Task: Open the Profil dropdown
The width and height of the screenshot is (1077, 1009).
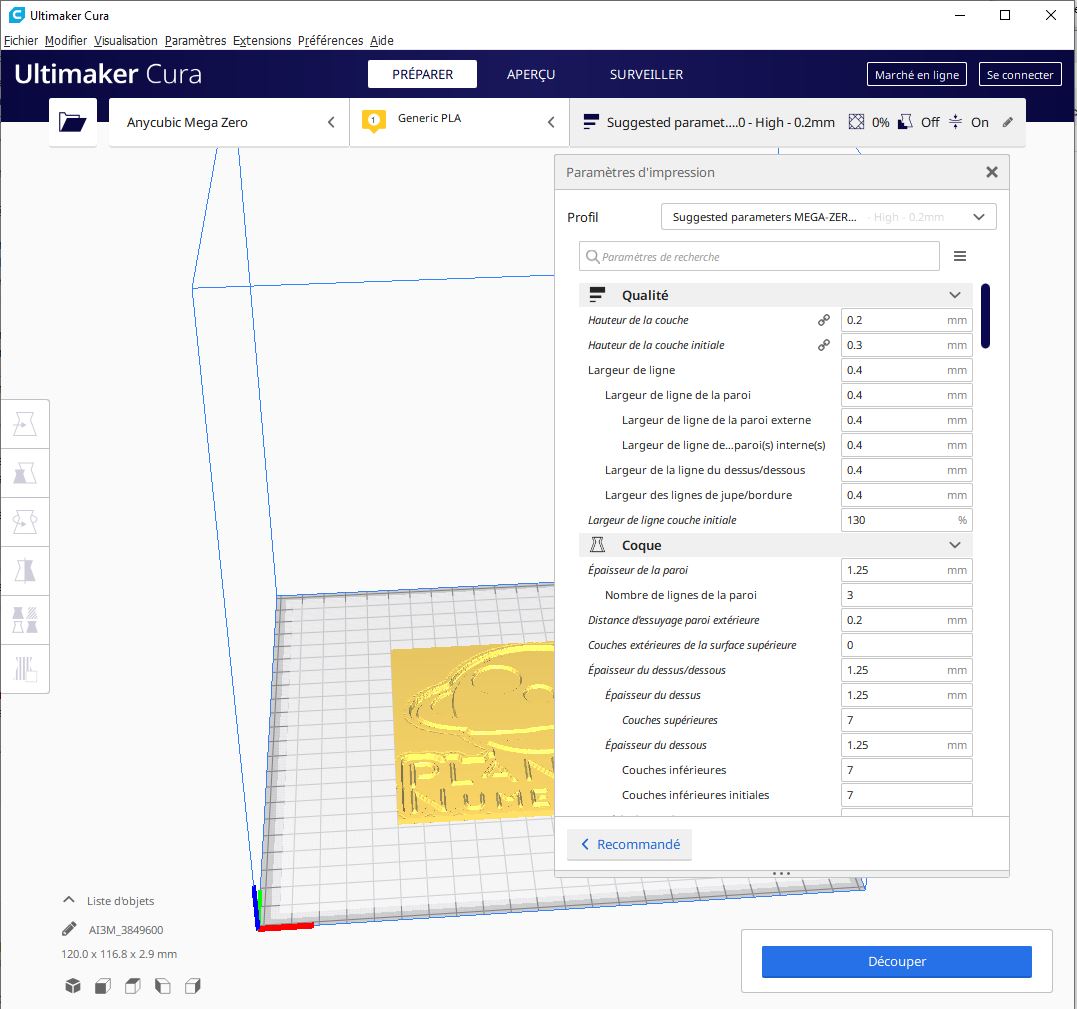Action: tap(828, 217)
